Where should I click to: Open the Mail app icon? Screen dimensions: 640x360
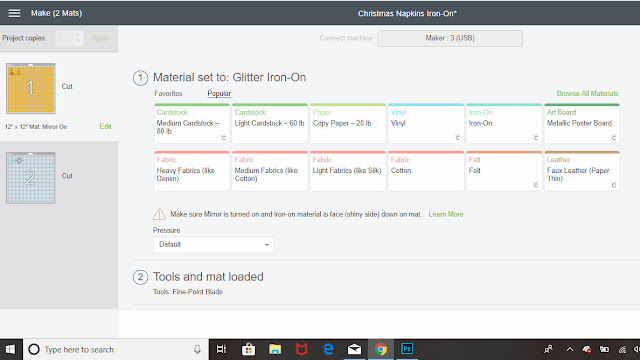[x=354, y=349]
